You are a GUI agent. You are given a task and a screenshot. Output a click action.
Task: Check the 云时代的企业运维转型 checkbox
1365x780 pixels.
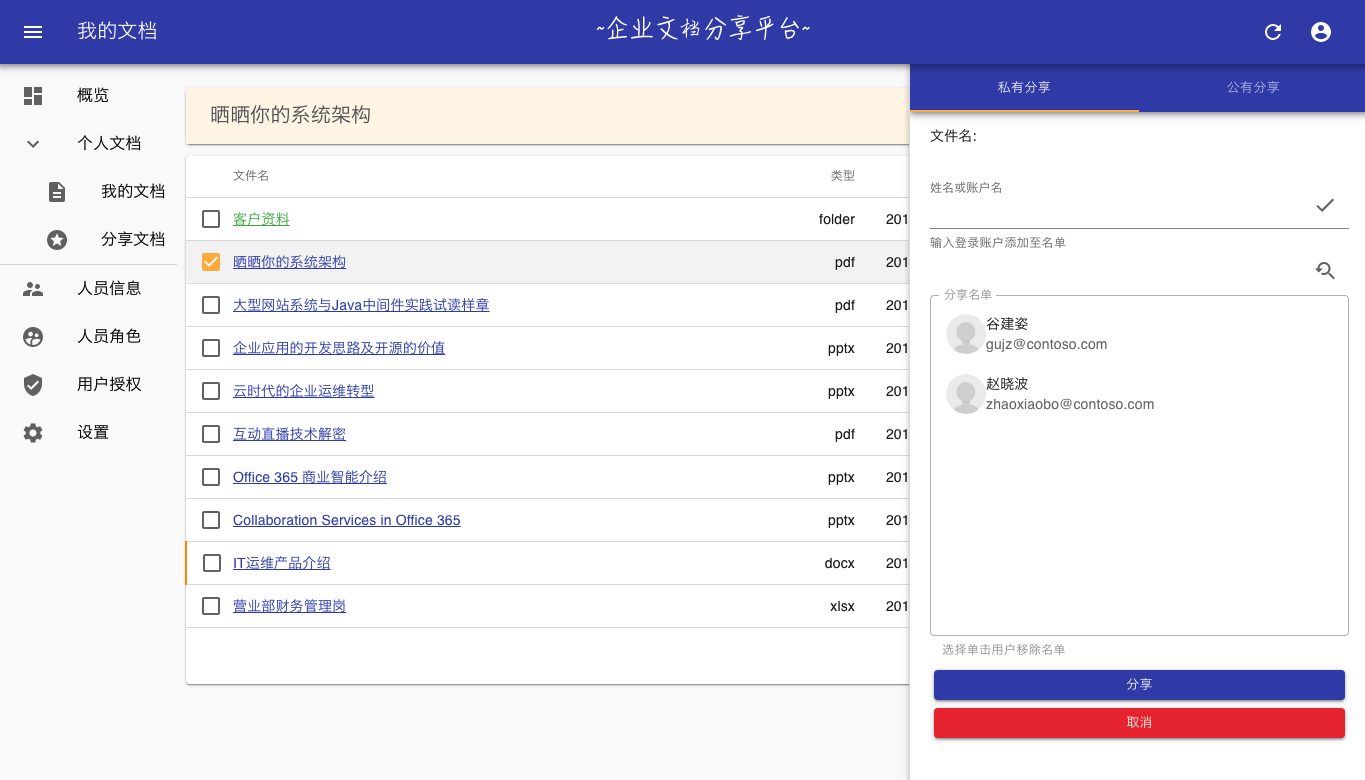tap(211, 391)
